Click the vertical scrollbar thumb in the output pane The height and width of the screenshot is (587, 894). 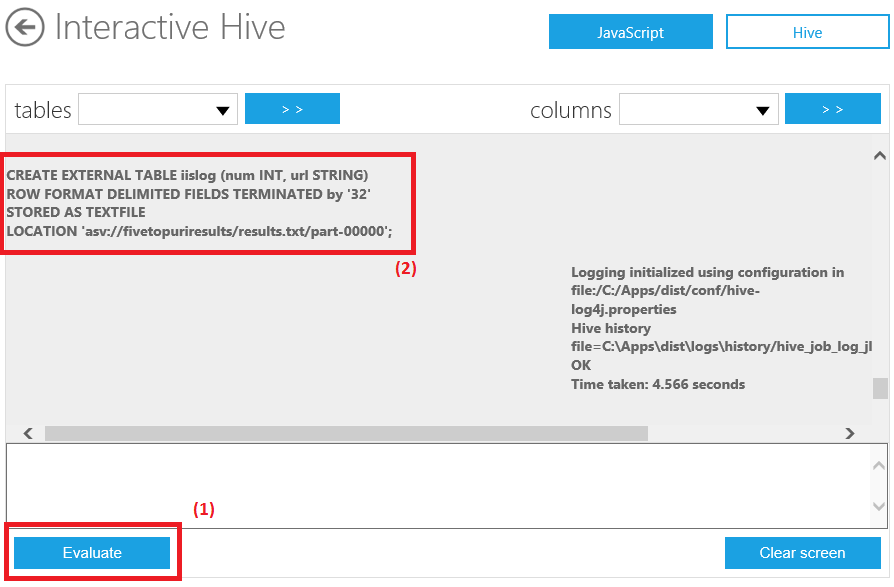(879, 388)
